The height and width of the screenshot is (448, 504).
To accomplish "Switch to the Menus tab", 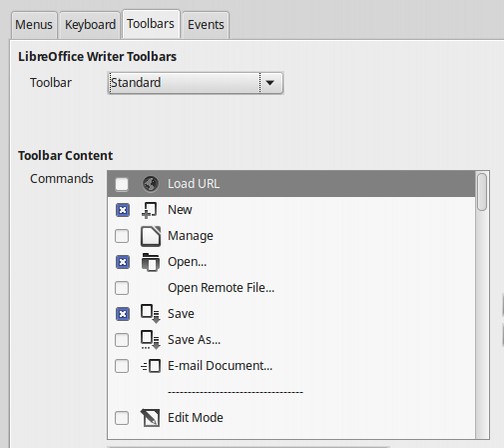I will (34, 25).
